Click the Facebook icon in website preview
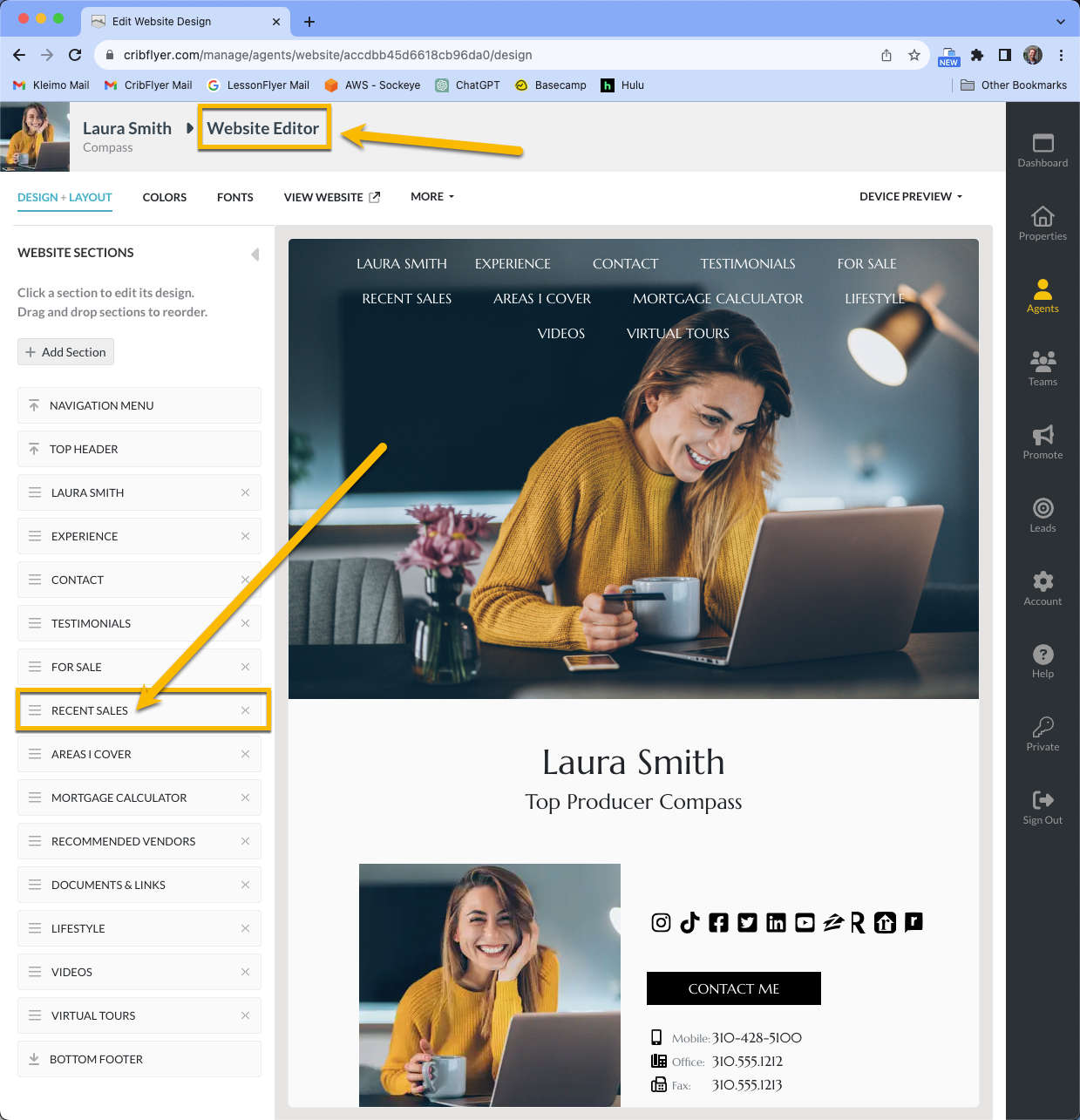The height and width of the screenshot is (1120, 1080). [x=718, y=922]
